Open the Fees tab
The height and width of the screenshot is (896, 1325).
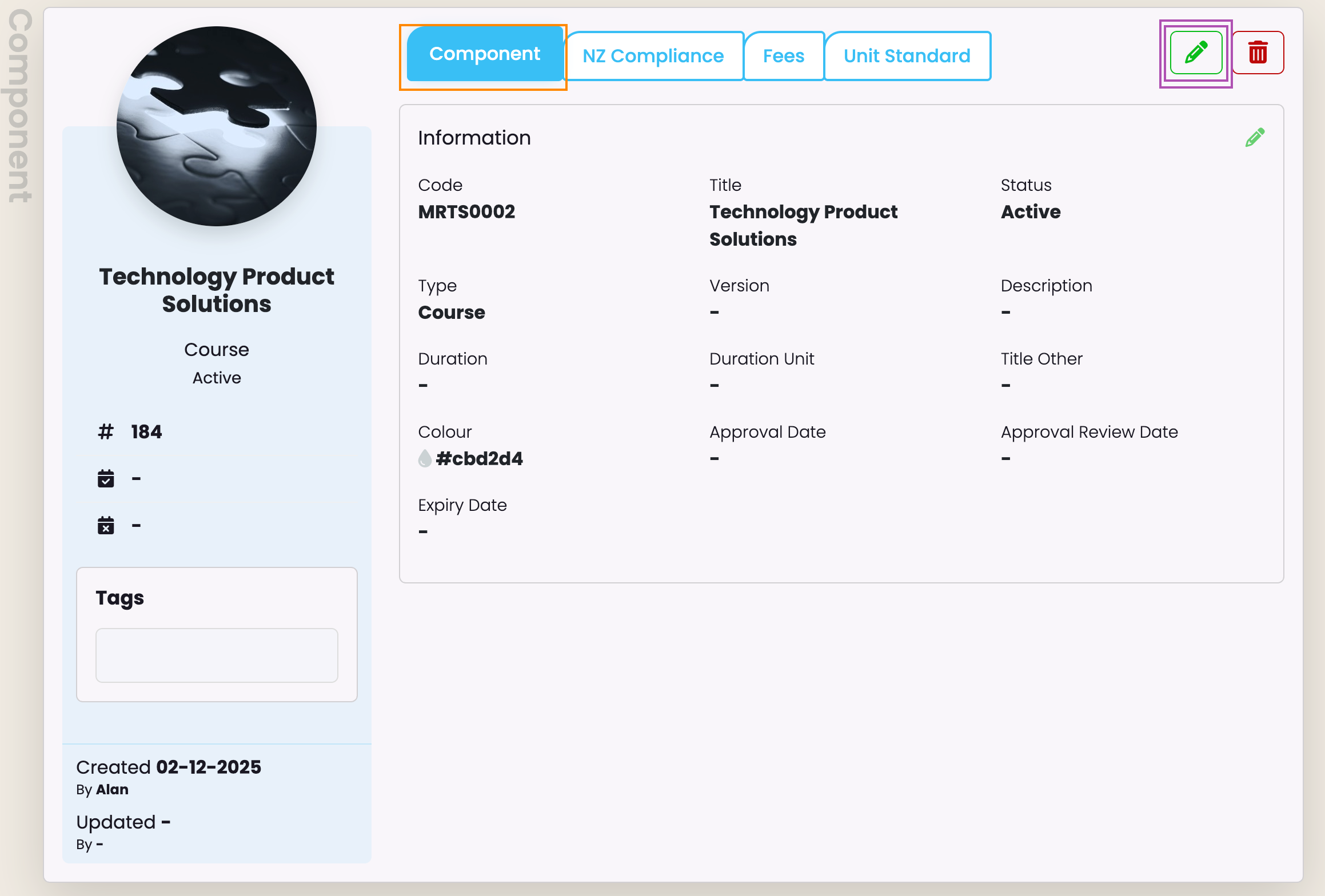[x=783, y=56]
